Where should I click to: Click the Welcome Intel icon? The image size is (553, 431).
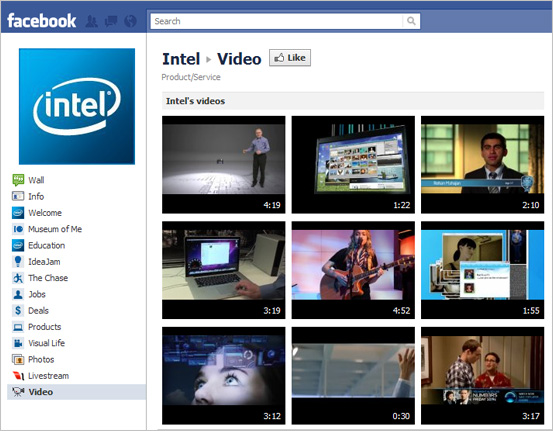tap(18, 213)
